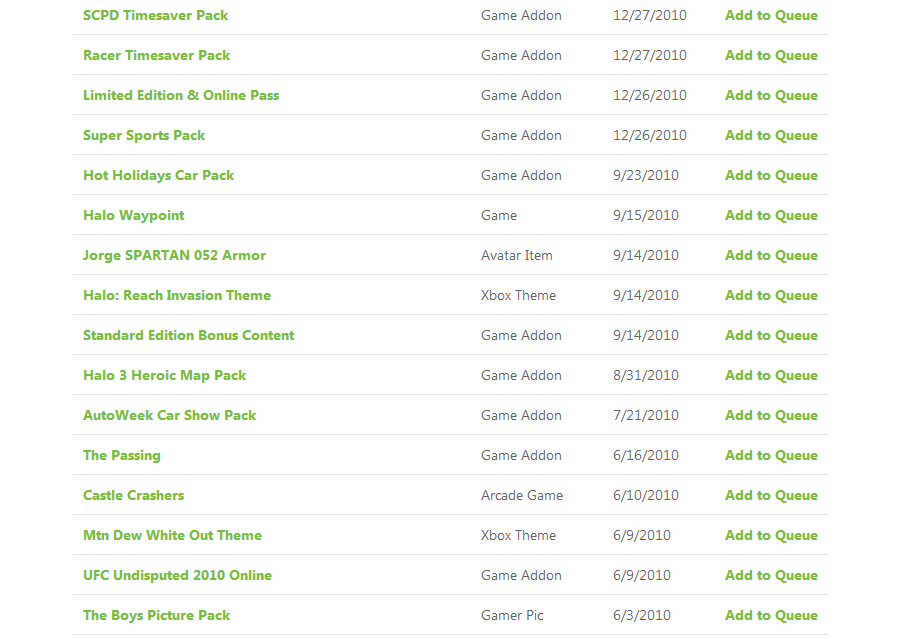This screenshot has height=639, width=906.
Task: Open Standard Edition Bonus Content link
Action: coord(188,335)
